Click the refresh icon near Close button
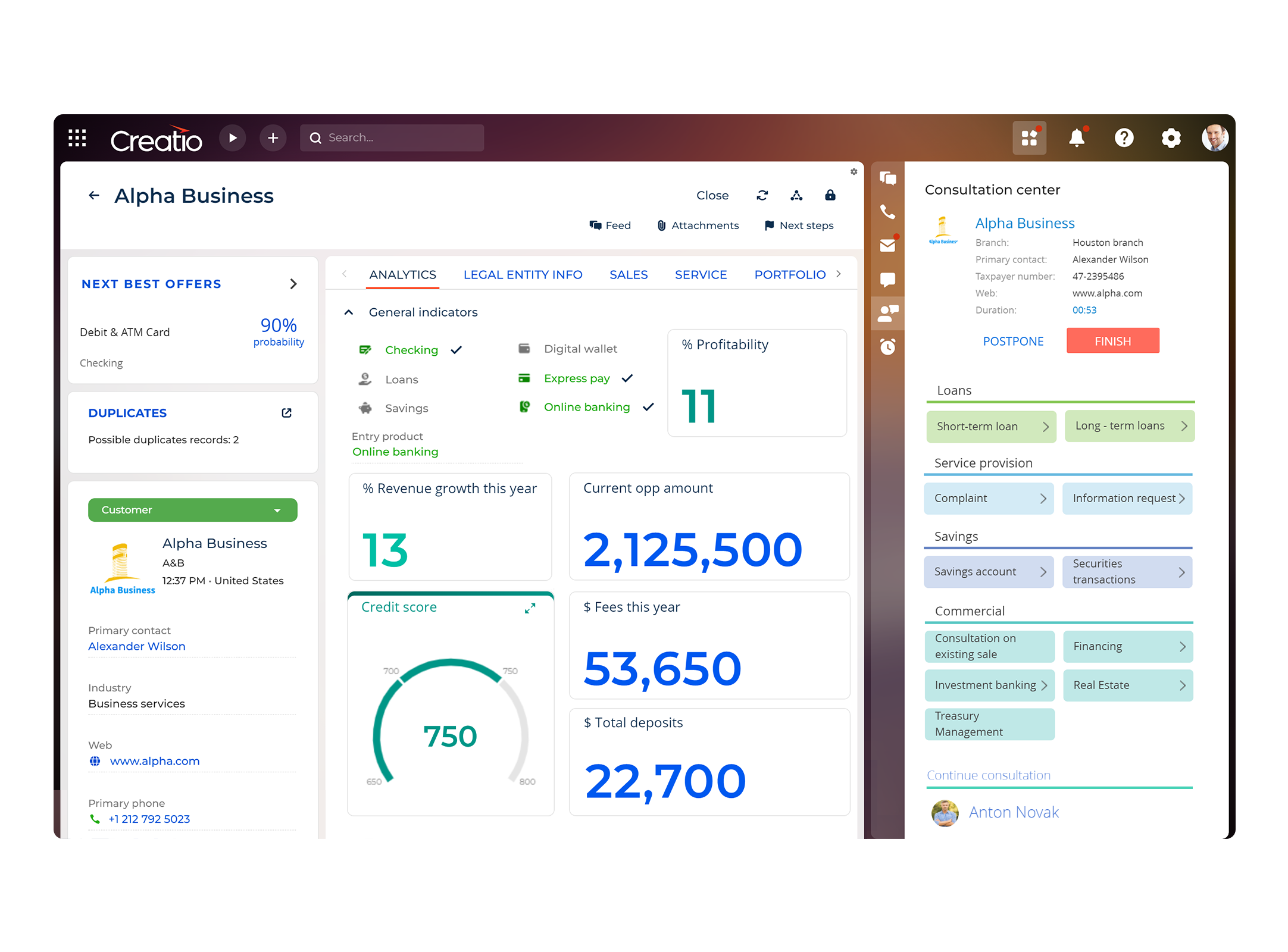This screenshot has width=1288, height=952. point(763,195)
